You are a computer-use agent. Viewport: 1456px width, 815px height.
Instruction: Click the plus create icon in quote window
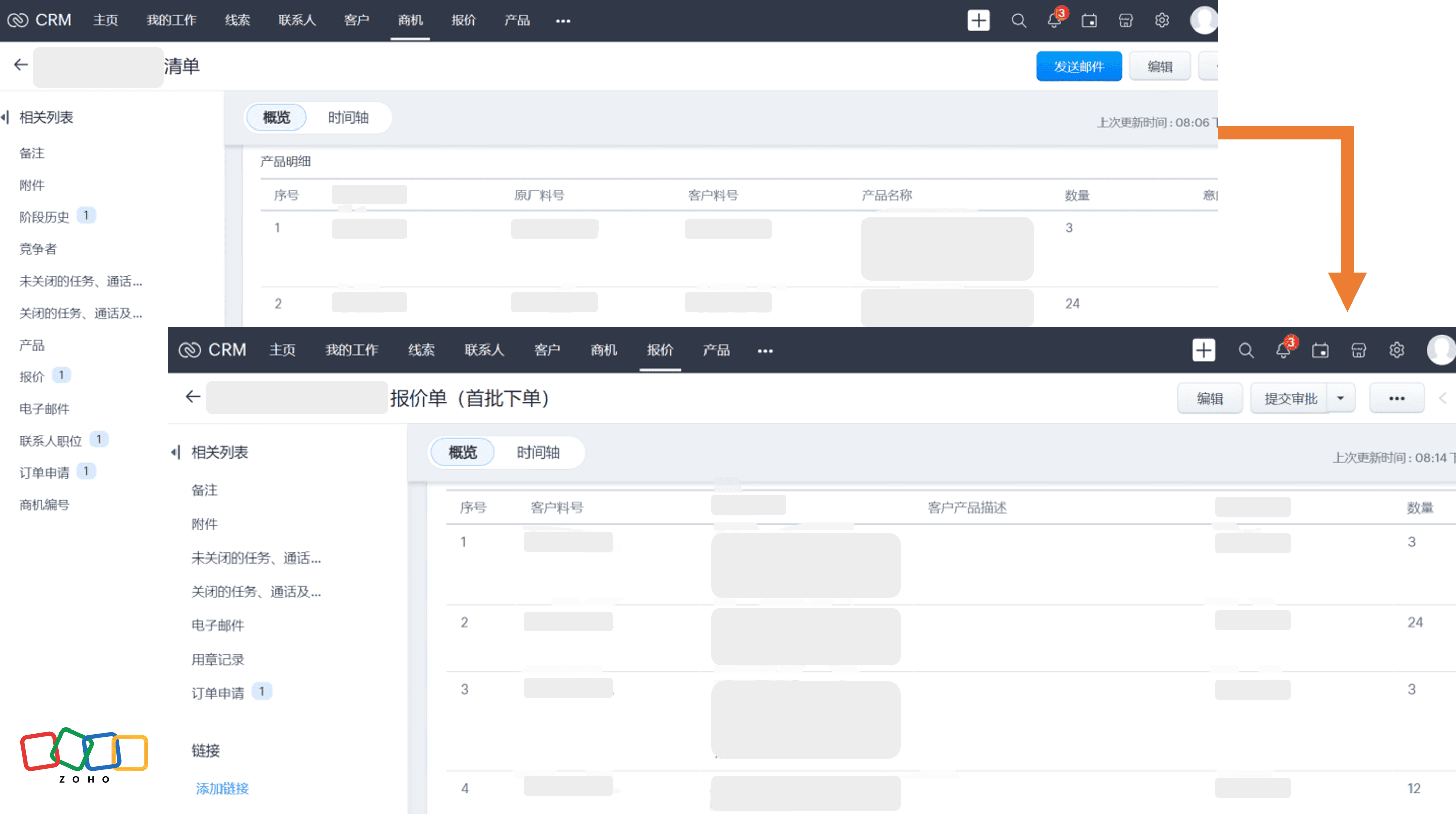coord(1203,350)
